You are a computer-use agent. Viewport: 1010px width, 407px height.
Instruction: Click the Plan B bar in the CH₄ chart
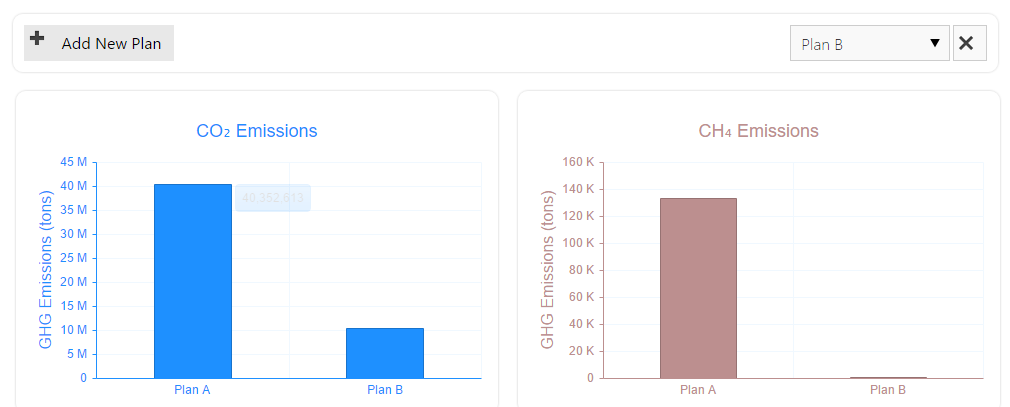click(x=888, y=377)
